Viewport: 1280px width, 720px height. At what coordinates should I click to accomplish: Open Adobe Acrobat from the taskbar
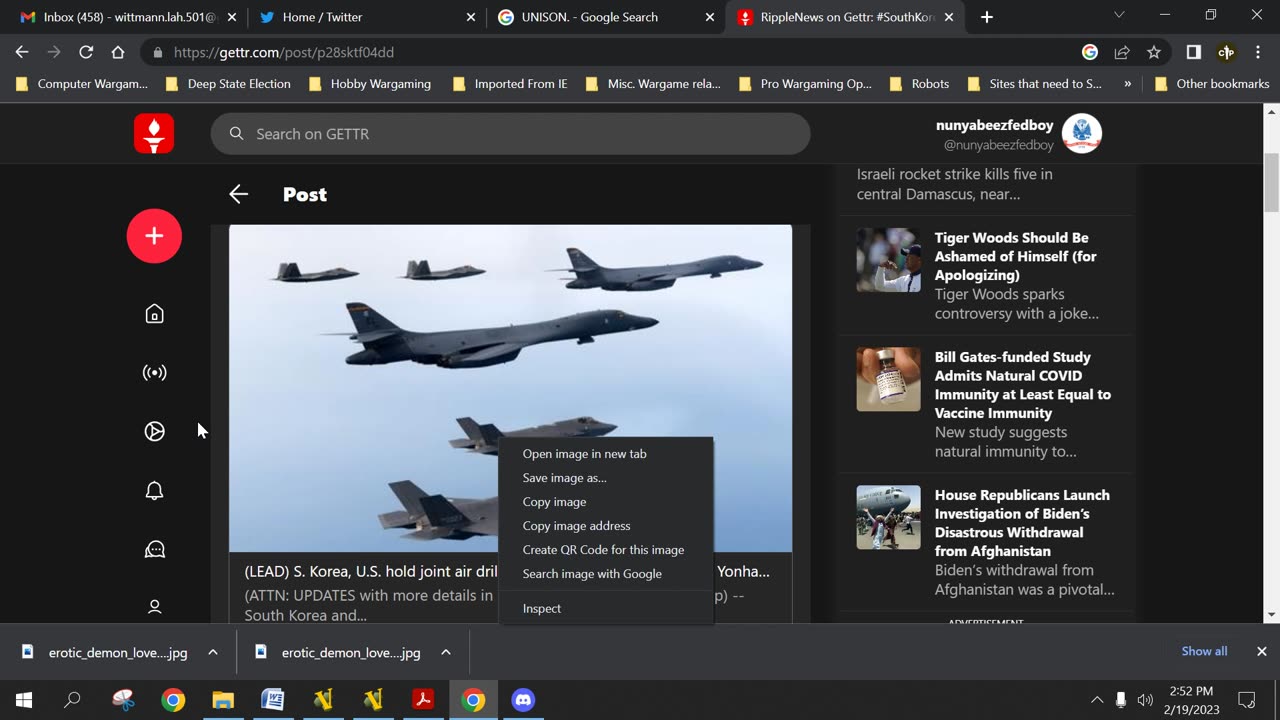(x=423, y=700)
